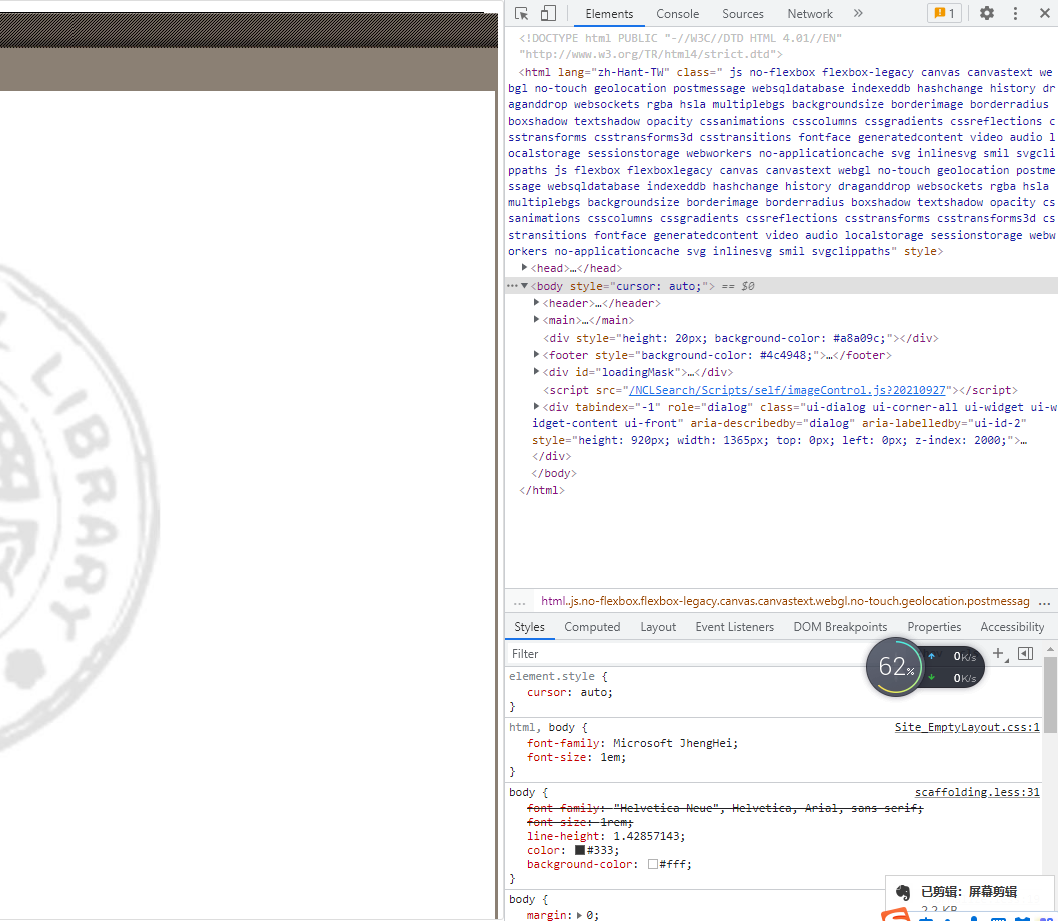The image size is (1058, 921).
Task: Click the styles Filter input field
Action: tap(680, 653)
